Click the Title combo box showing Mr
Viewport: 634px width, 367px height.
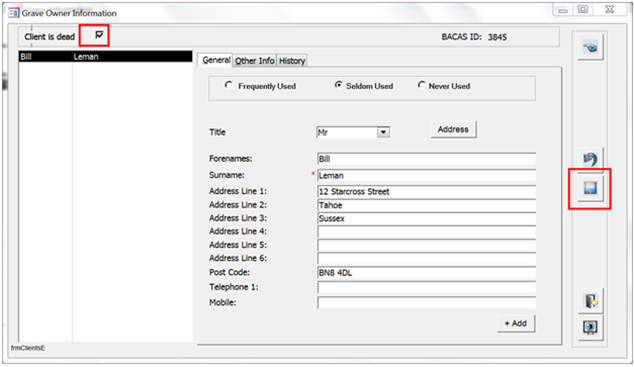click(x=353, y=132)
